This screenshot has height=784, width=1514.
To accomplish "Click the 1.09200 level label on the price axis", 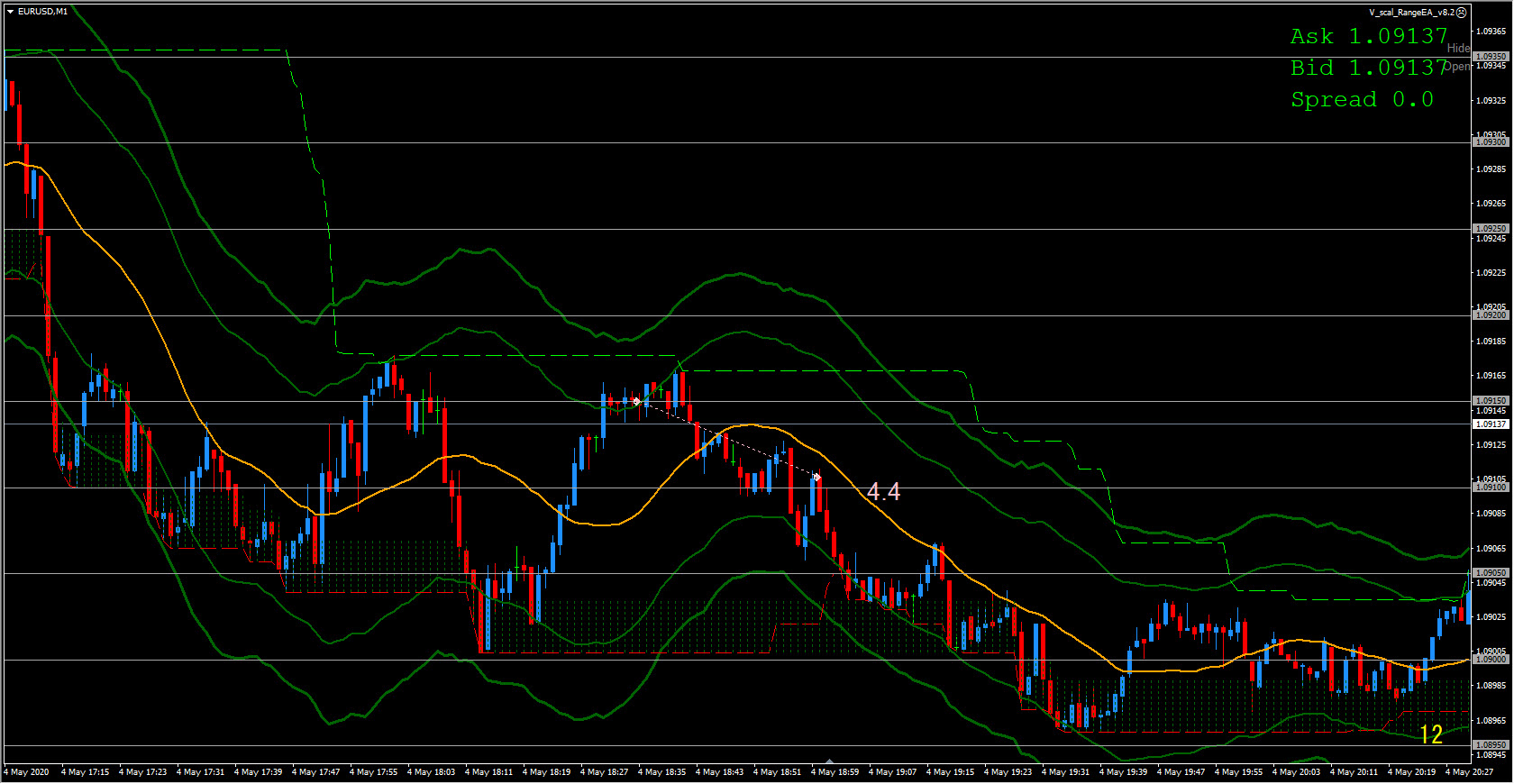I will (x=1491, y=315).
